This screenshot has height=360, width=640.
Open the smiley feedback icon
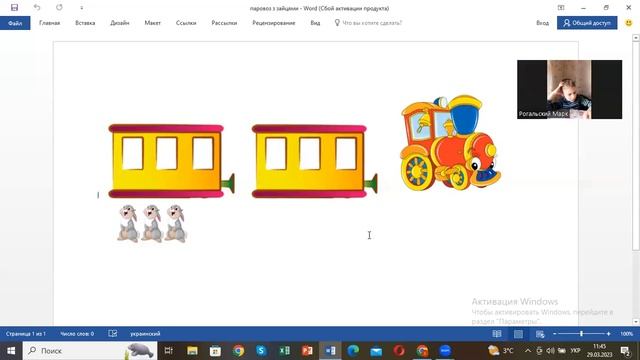[x=629, y=23]
